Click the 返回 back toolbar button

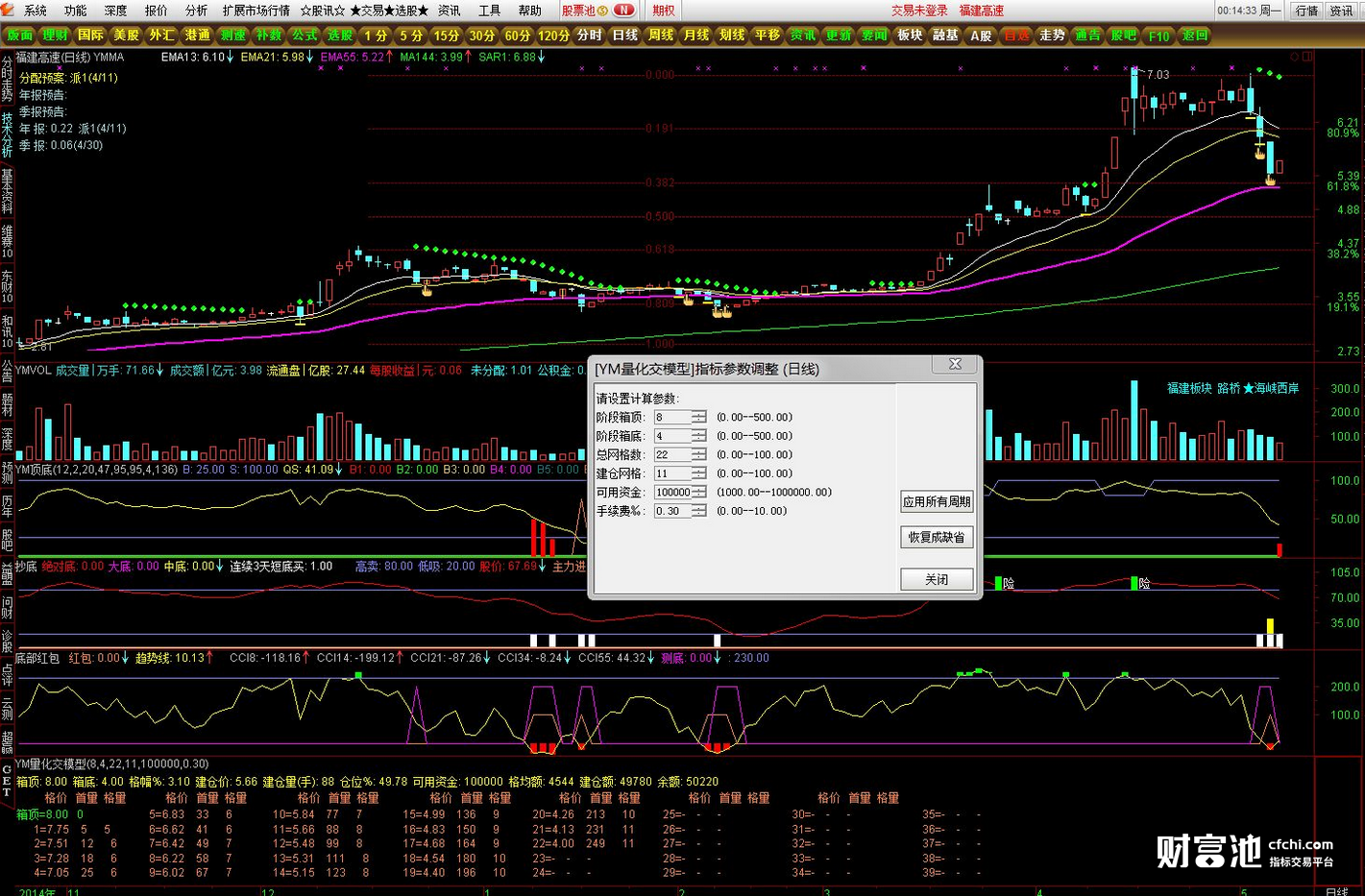coord(1195,36)
